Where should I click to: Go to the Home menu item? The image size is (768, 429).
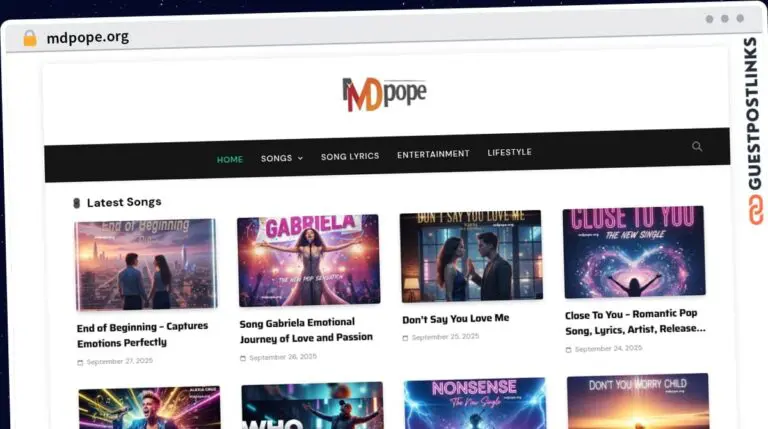click(230, 159)
